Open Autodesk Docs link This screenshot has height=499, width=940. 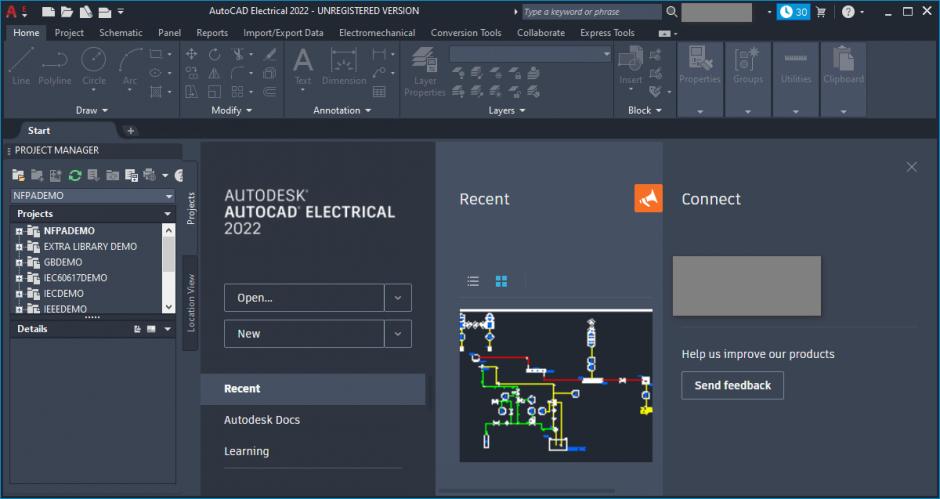point(262,420)
